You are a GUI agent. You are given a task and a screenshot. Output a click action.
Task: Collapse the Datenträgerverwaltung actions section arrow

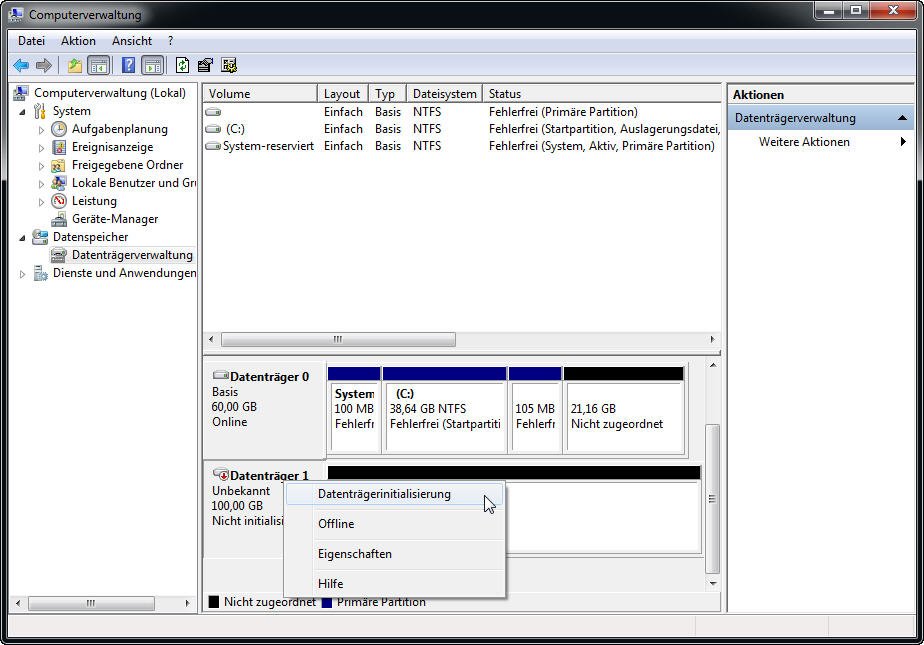pos(902,118)
